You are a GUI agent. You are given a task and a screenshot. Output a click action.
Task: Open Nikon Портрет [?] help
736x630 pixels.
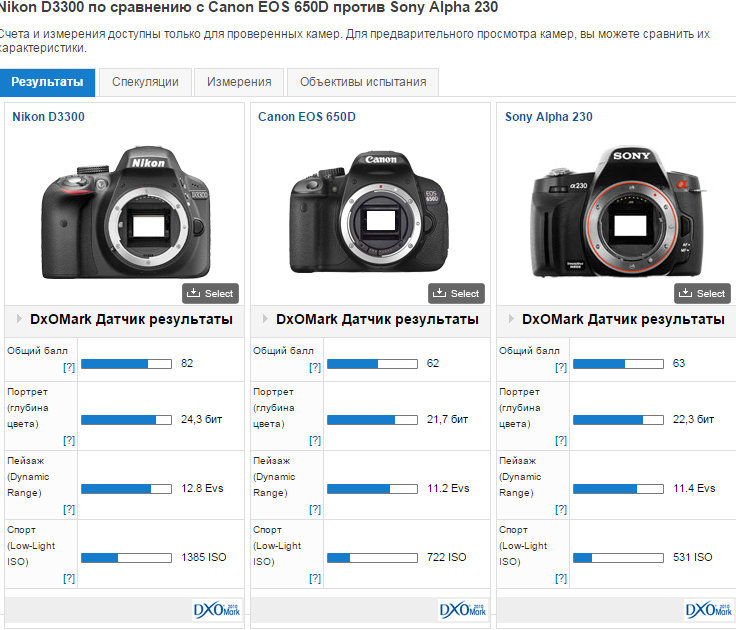(x=69, y=440)
